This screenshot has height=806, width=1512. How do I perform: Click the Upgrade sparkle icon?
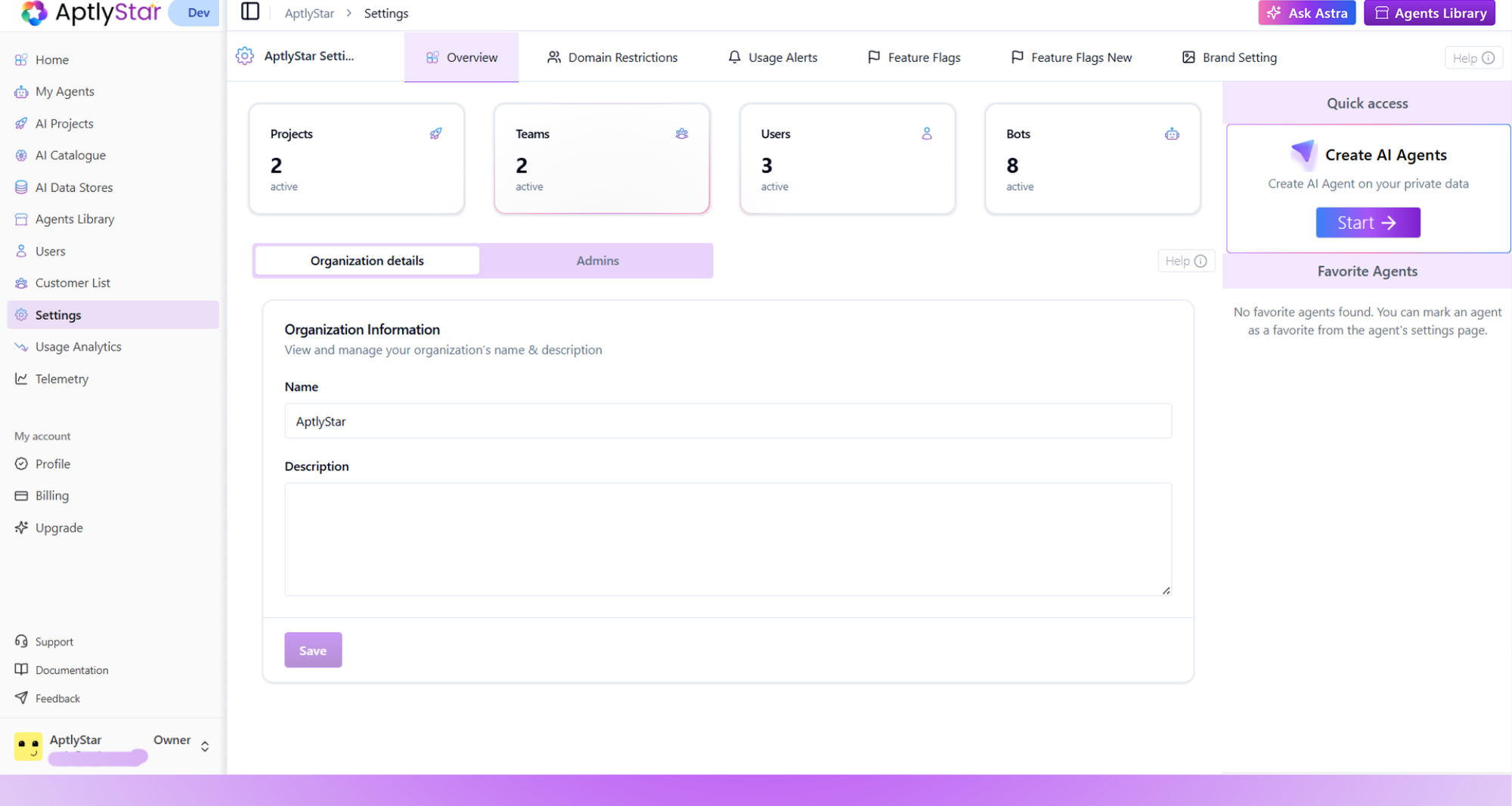coord(21,528)
